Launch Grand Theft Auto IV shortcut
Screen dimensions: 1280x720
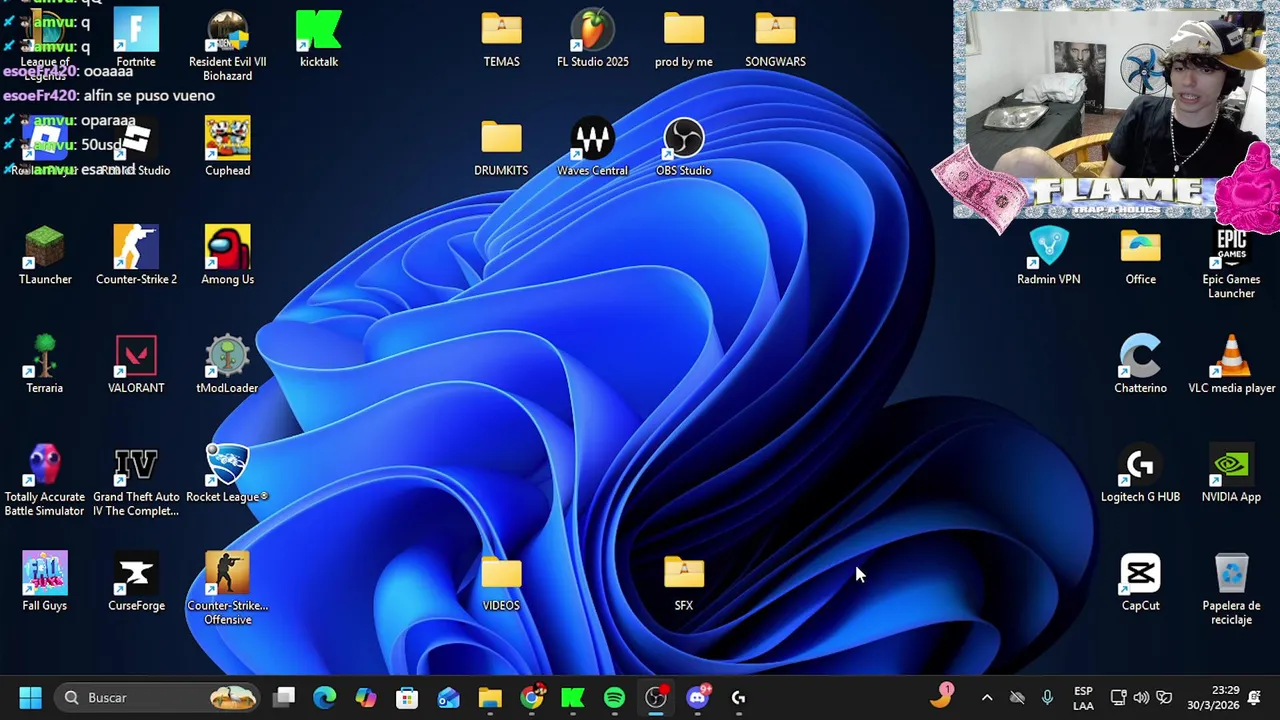click(136, 480)
